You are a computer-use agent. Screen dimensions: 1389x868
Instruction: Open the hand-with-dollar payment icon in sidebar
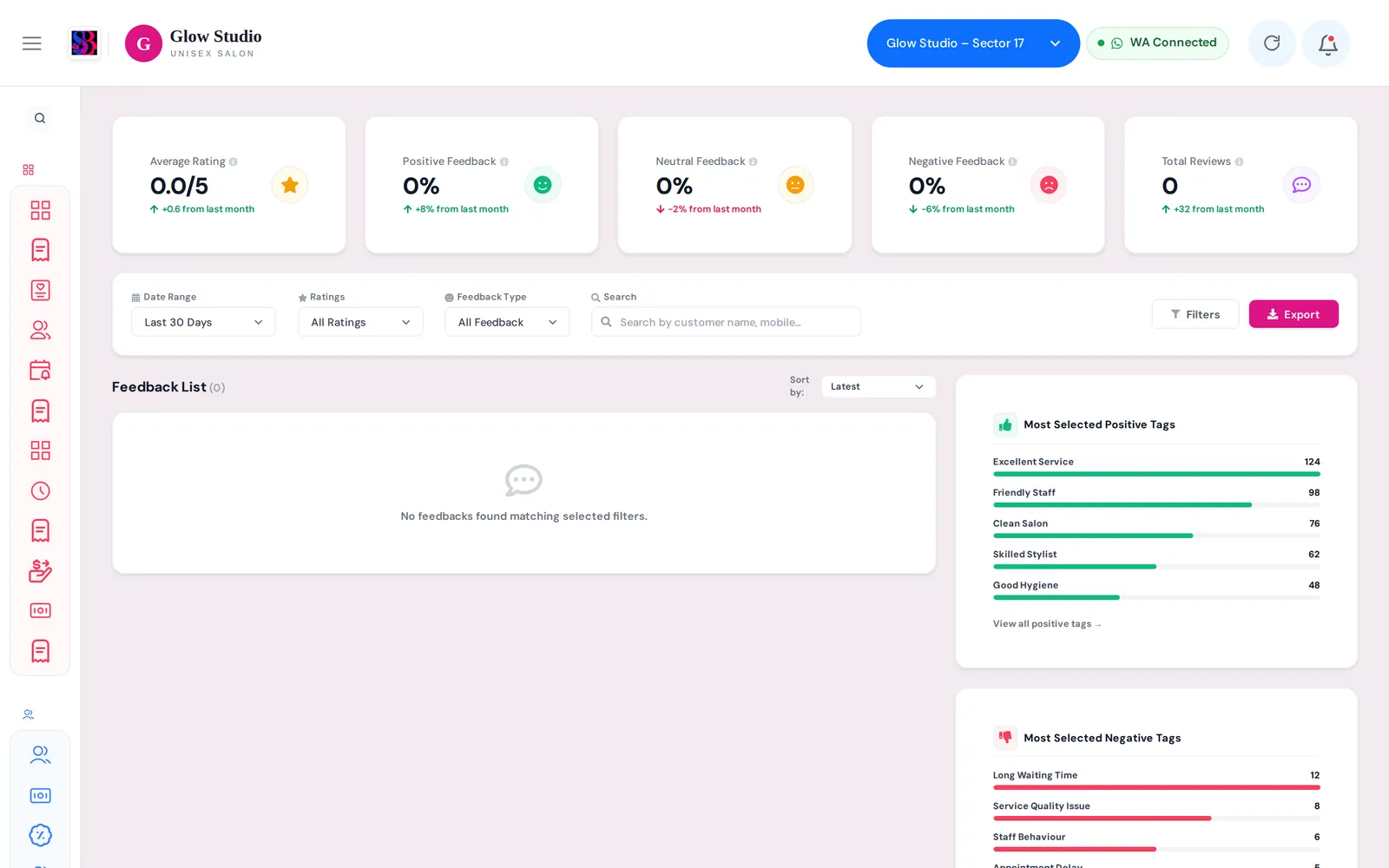40,570
